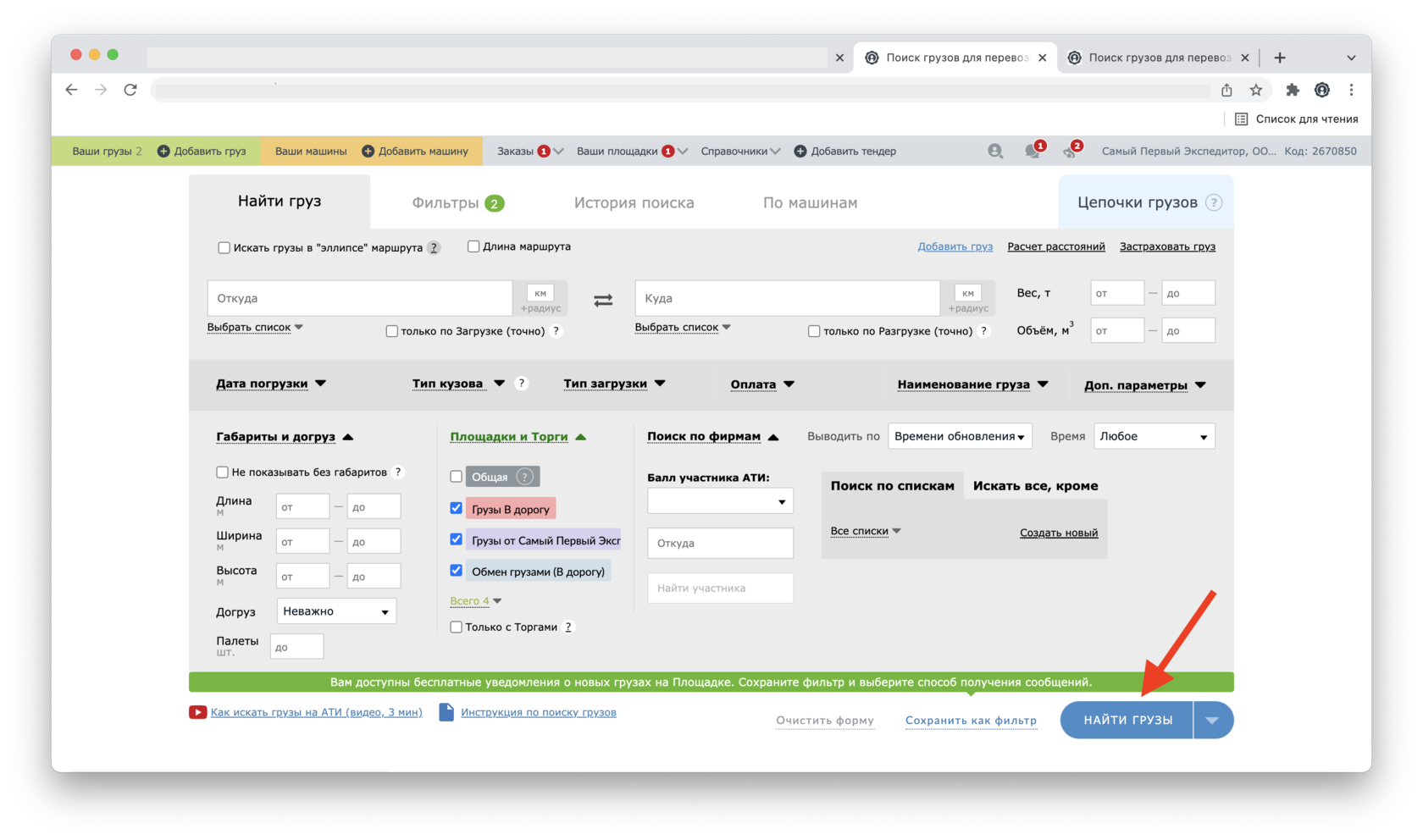Open the Chrome three-dot menu
Viewport: 1423px width, 840px height.
[x=1352, y=90]
